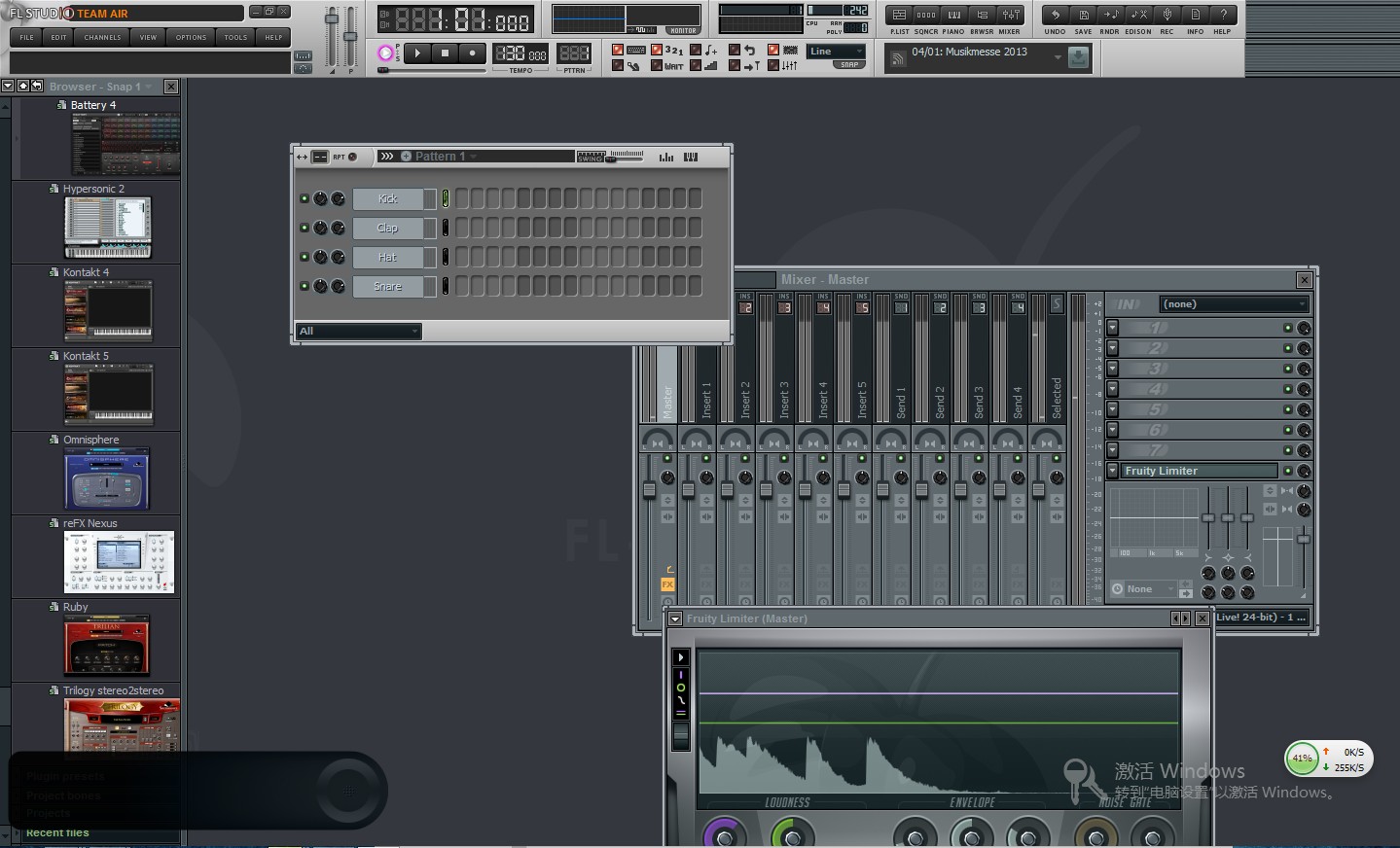Viewport: 1400px width, 848px height.
Task: Open effect slot 1 menu arrow
Action: [1113, 328]
